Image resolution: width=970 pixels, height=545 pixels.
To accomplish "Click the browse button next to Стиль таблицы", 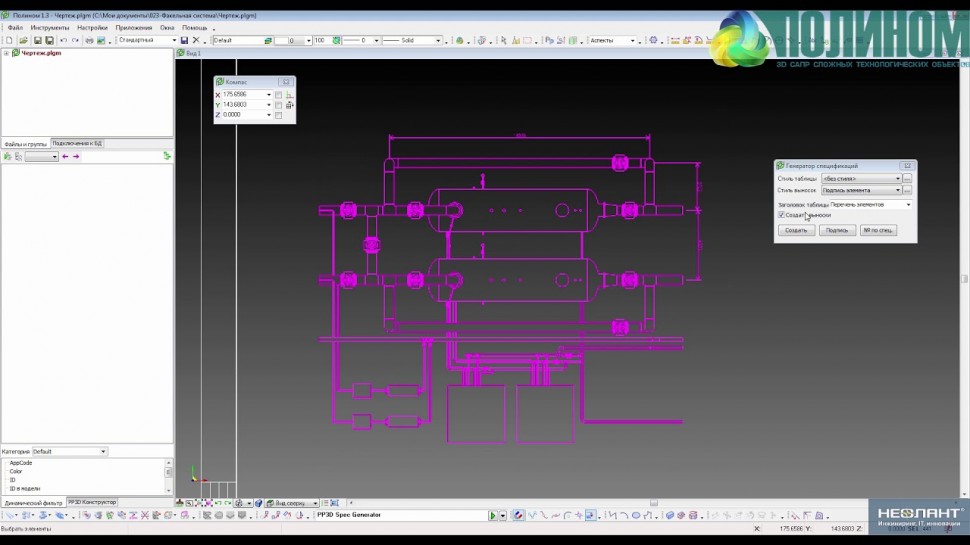I will [x=907, y=178].
